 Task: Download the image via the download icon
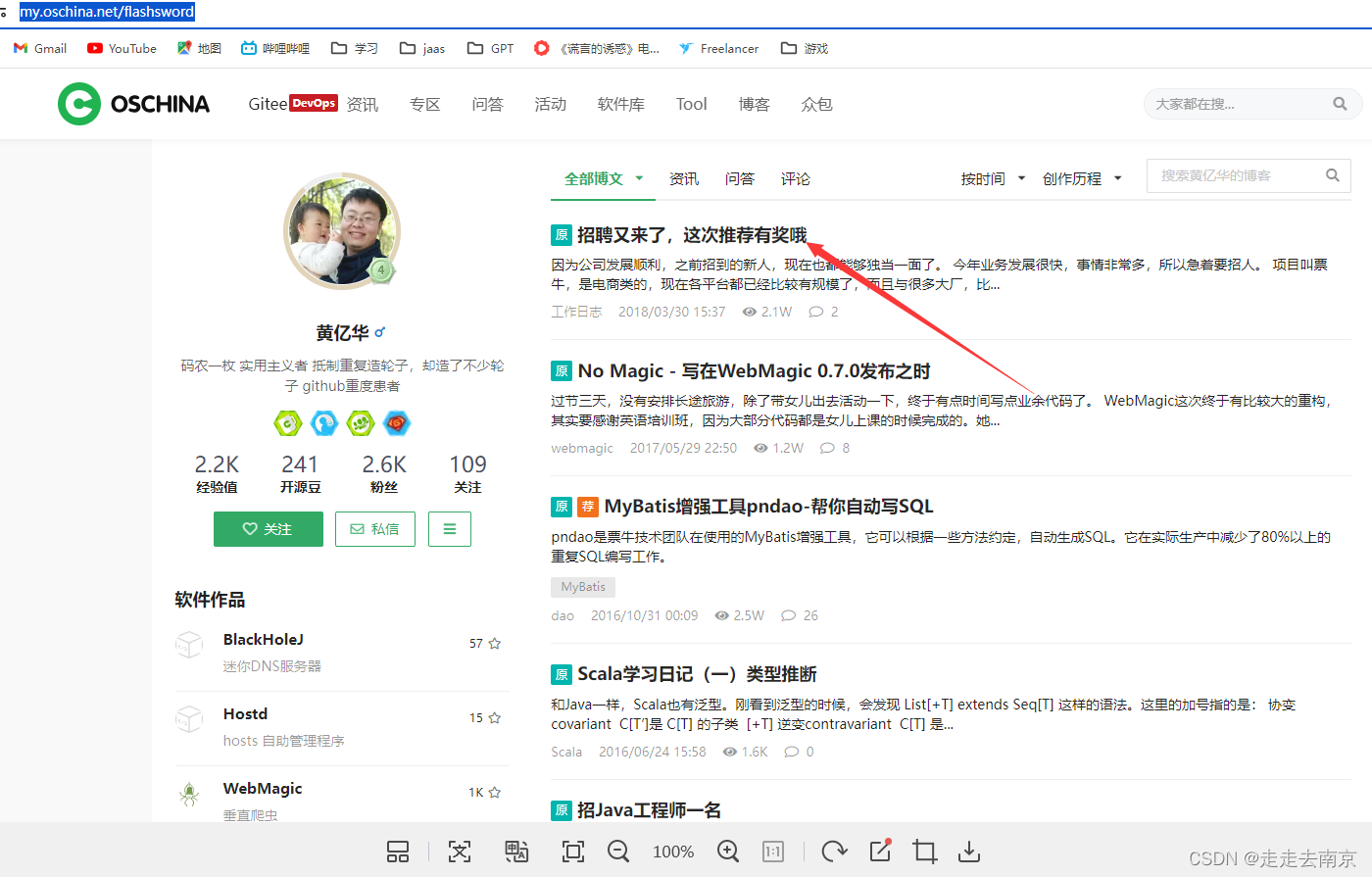coord(969,851)
